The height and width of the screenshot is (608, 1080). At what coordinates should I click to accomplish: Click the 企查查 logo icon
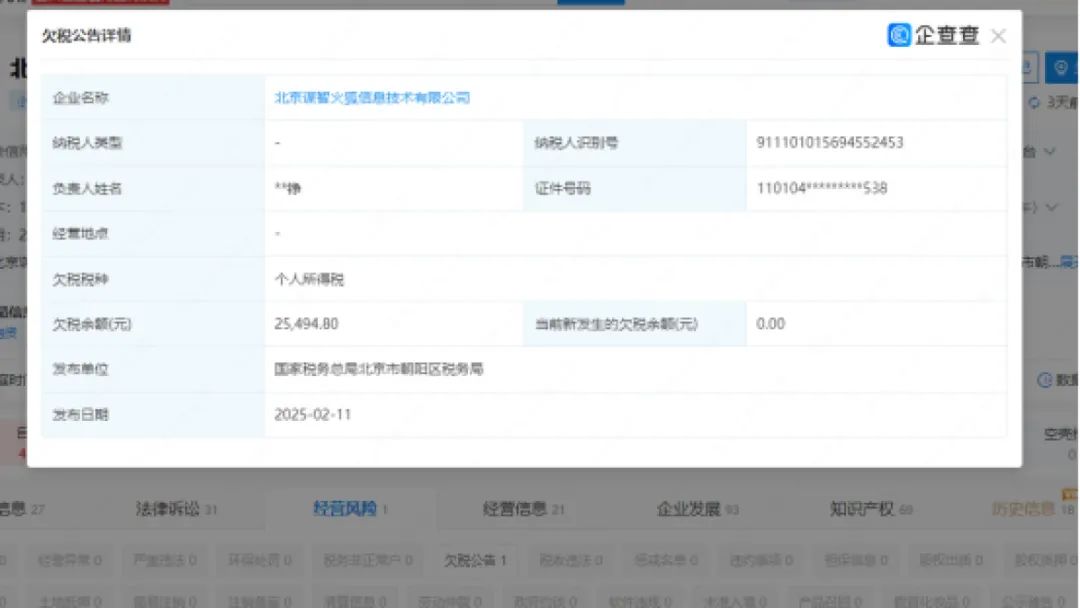pyautogui.click(x=899, y=35)
